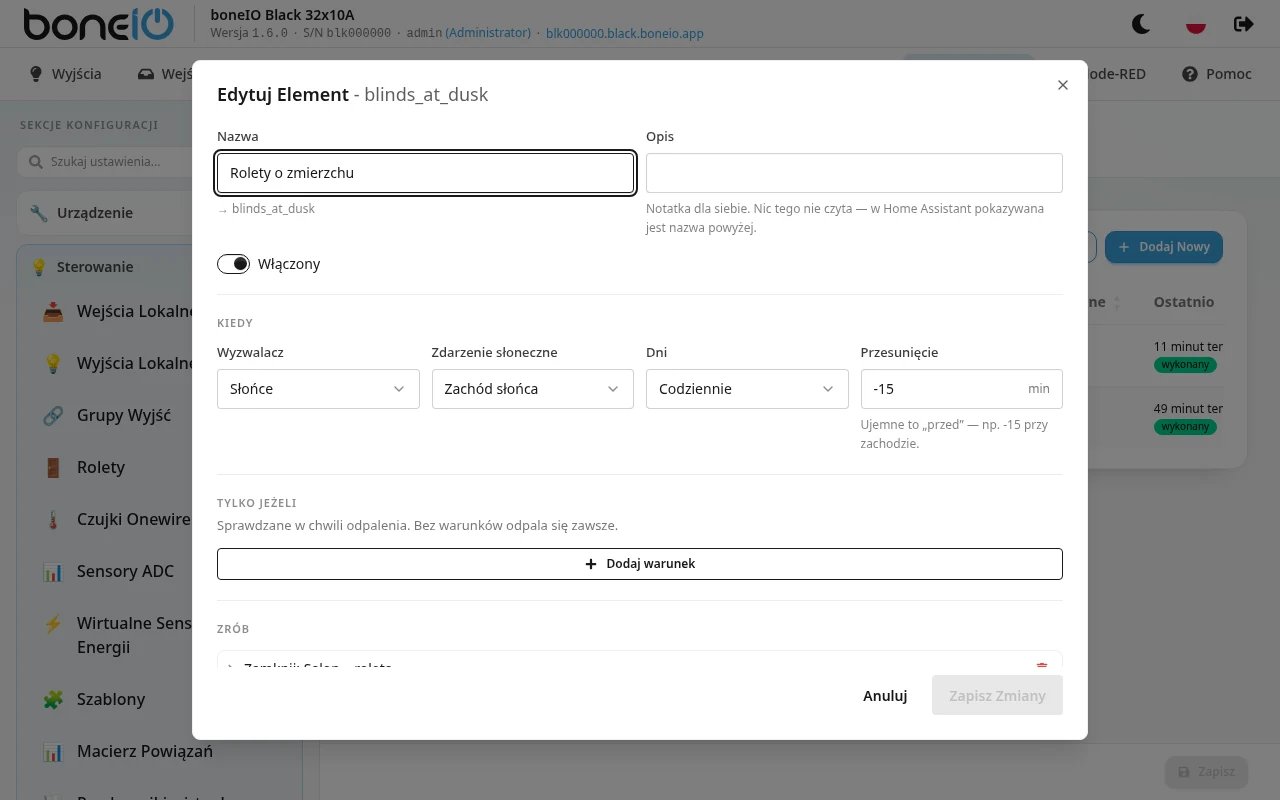Click the Opis description field
This screenshot has height=800, width=1280.
854,173
